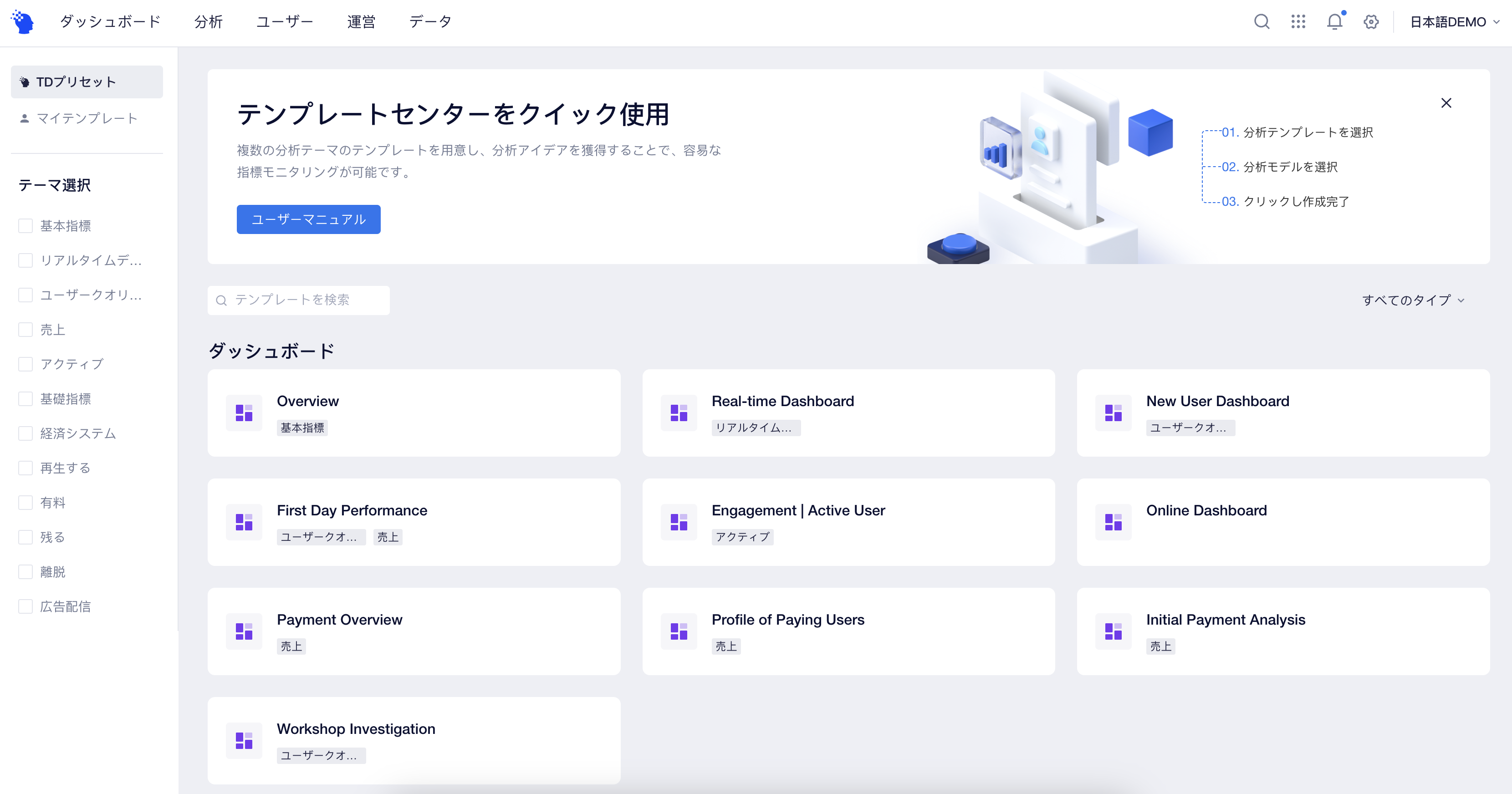1512x794 pixels.
Task: Open the Online Dashboard template title
Action: point(1207,510)
